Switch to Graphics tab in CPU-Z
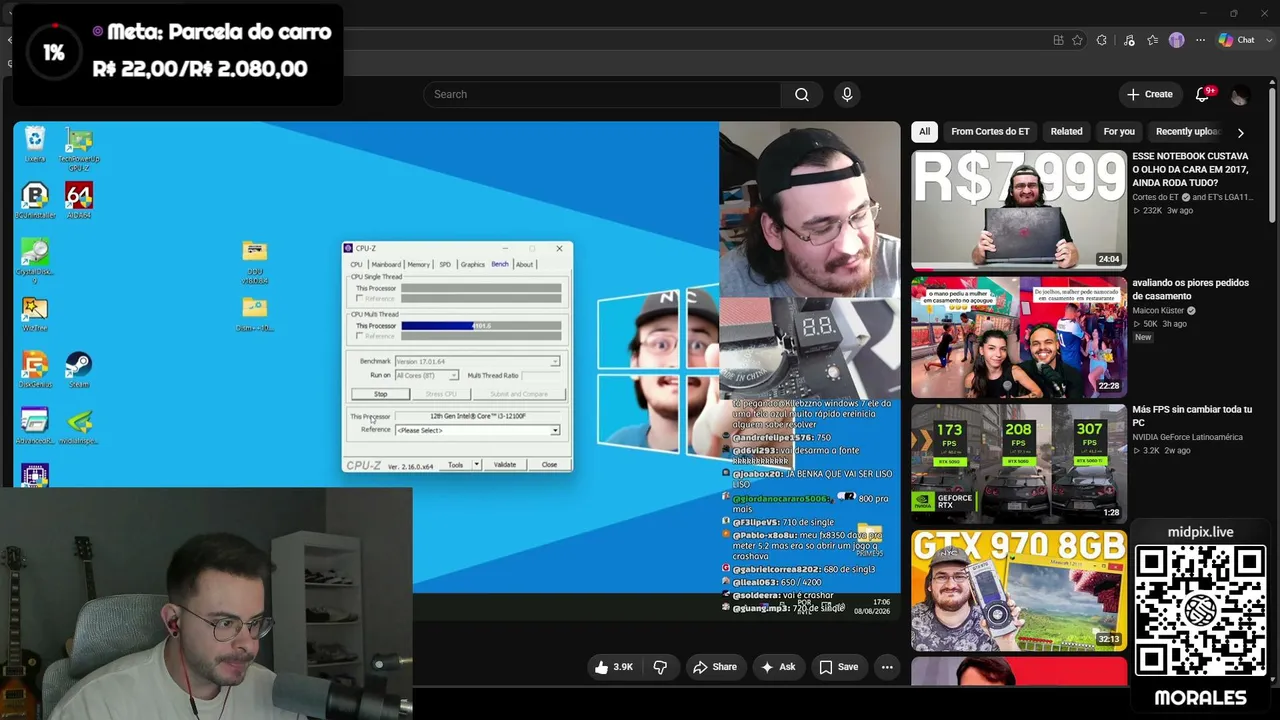 472,264
